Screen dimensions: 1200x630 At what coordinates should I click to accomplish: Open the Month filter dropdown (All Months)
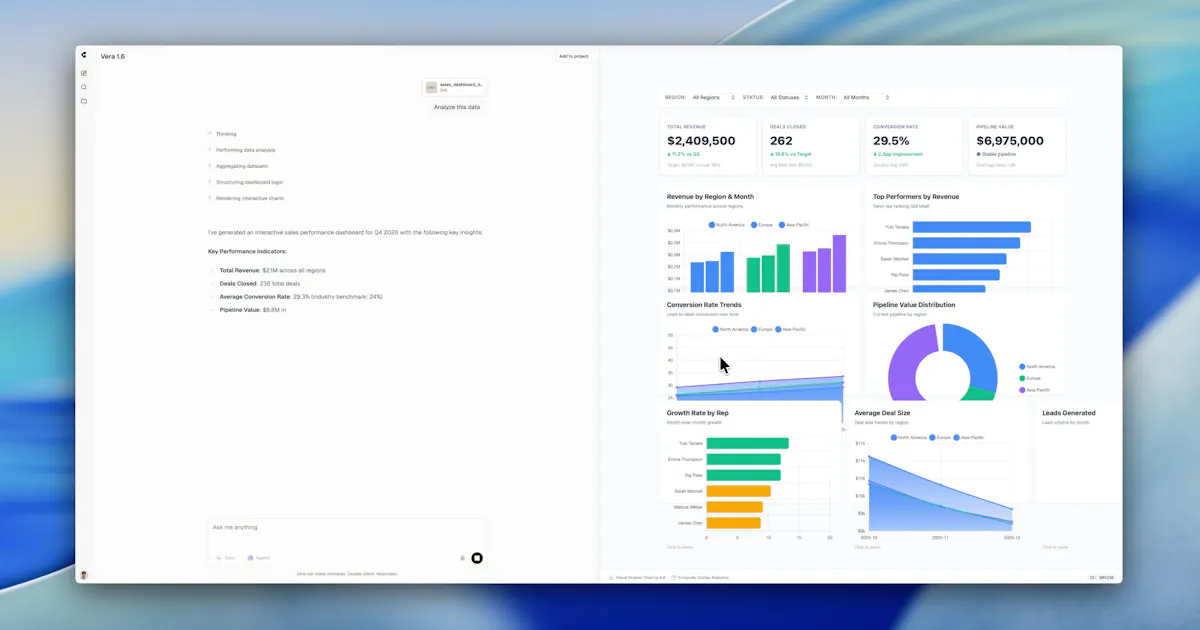pos(866,97)
